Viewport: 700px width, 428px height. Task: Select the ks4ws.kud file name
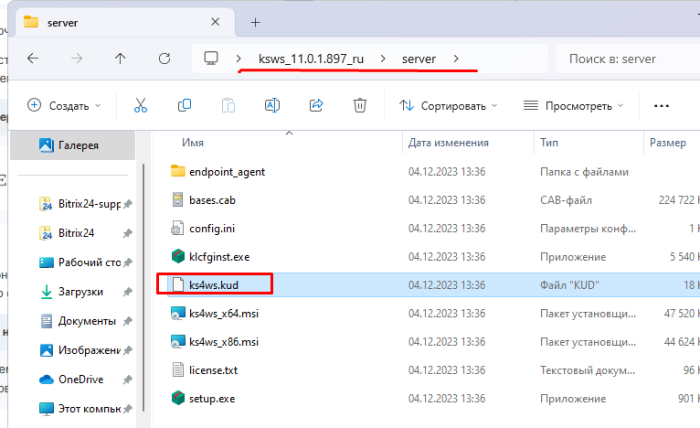click(214, 285)
